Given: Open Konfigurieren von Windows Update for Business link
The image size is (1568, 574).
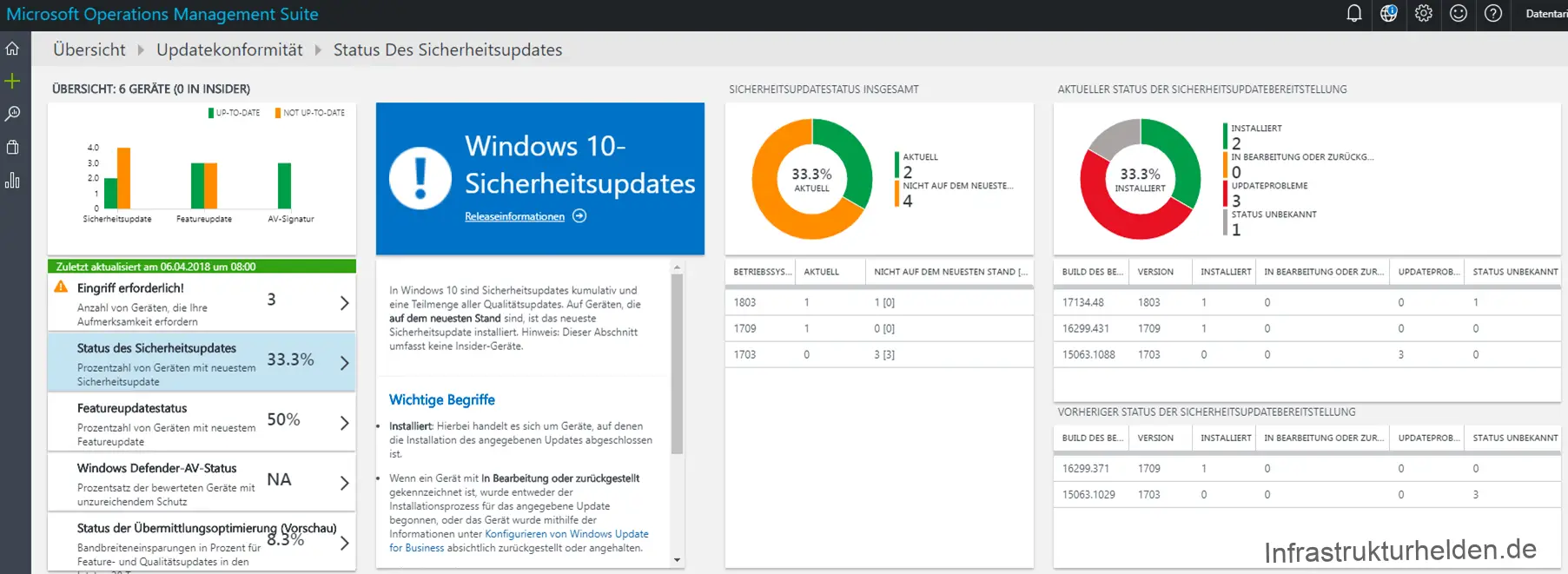Looking at the screenshot, I should point(519,541).
